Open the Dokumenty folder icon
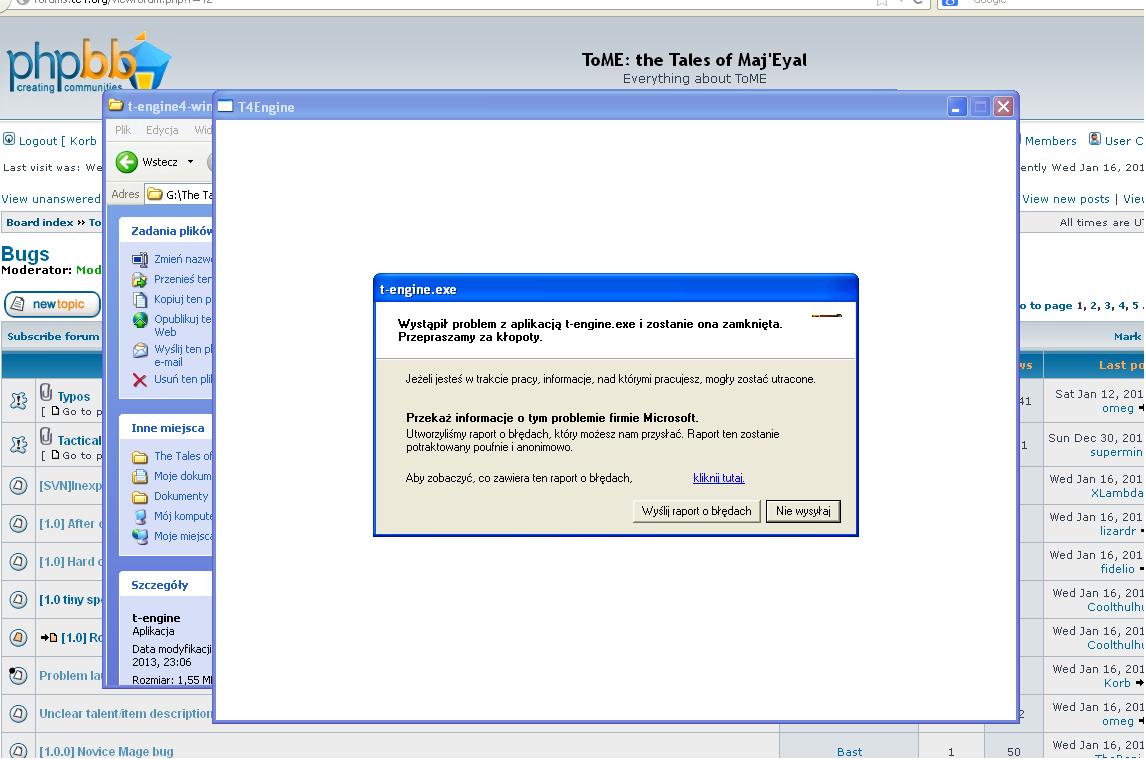1146x760 pixels. tap(140, 497)
